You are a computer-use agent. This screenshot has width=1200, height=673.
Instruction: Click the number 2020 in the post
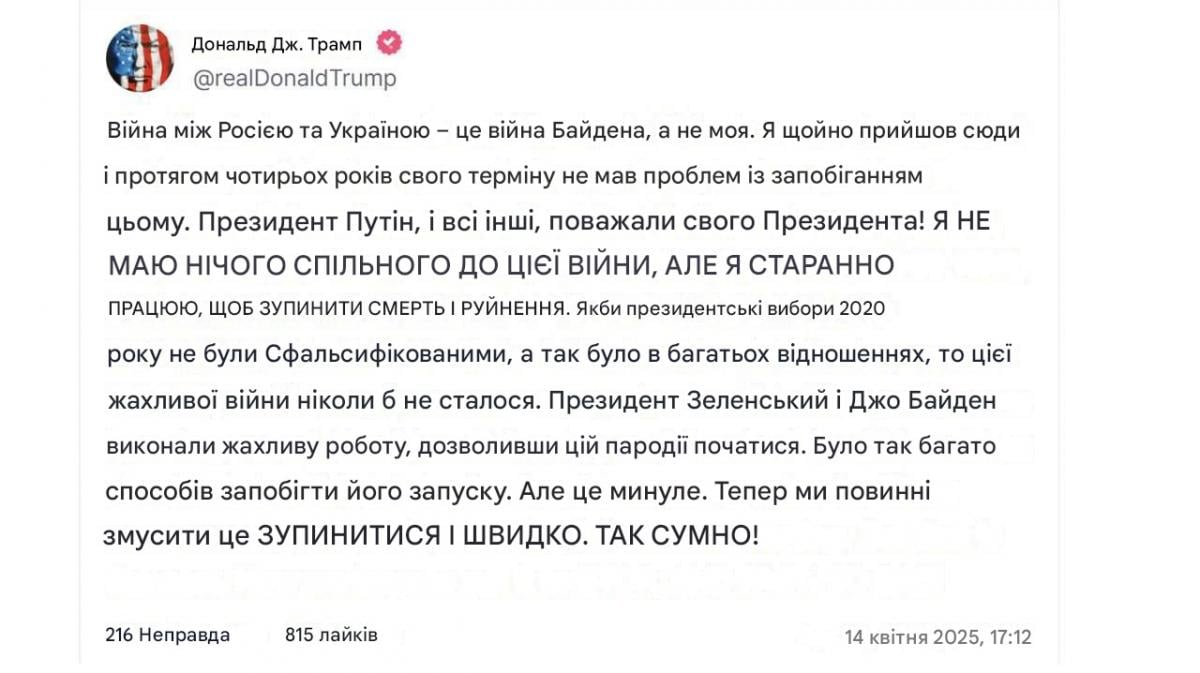coord(862,308)
